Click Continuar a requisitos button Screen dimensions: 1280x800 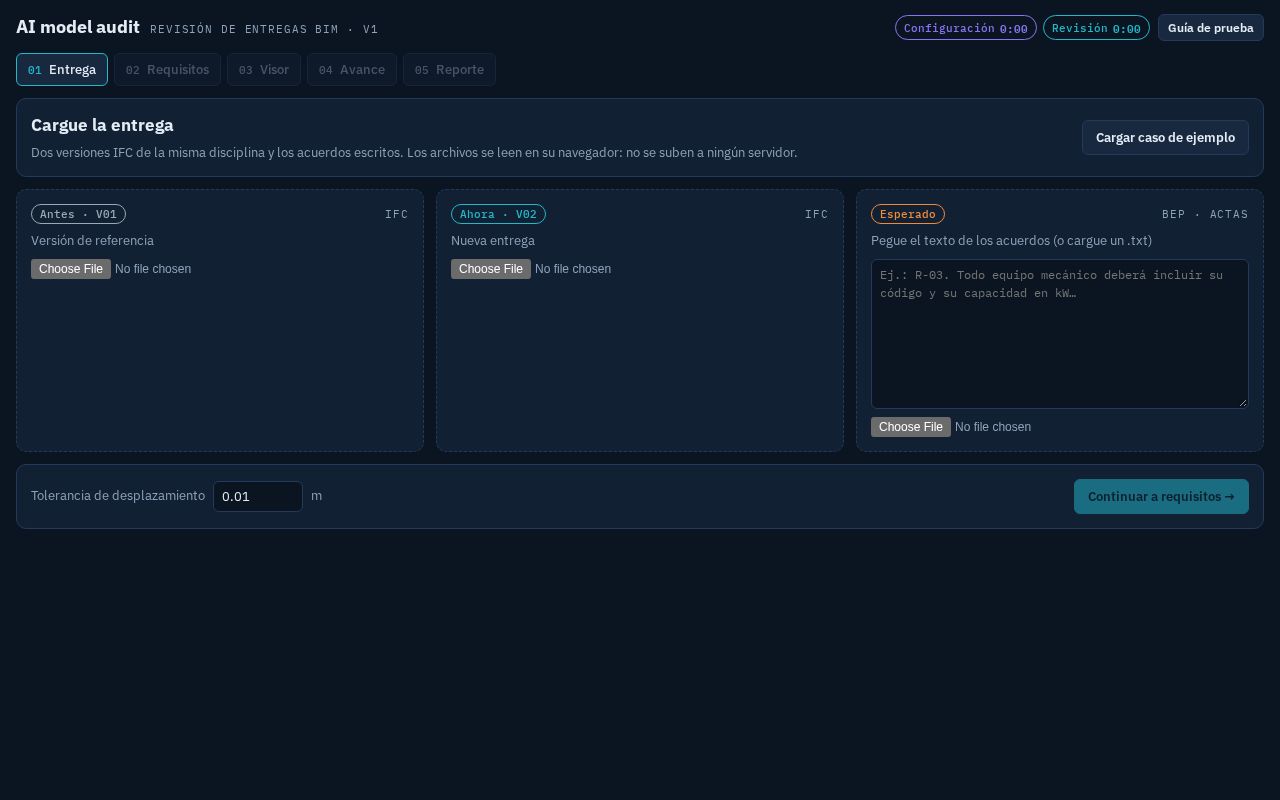(x=1161, y=496)
